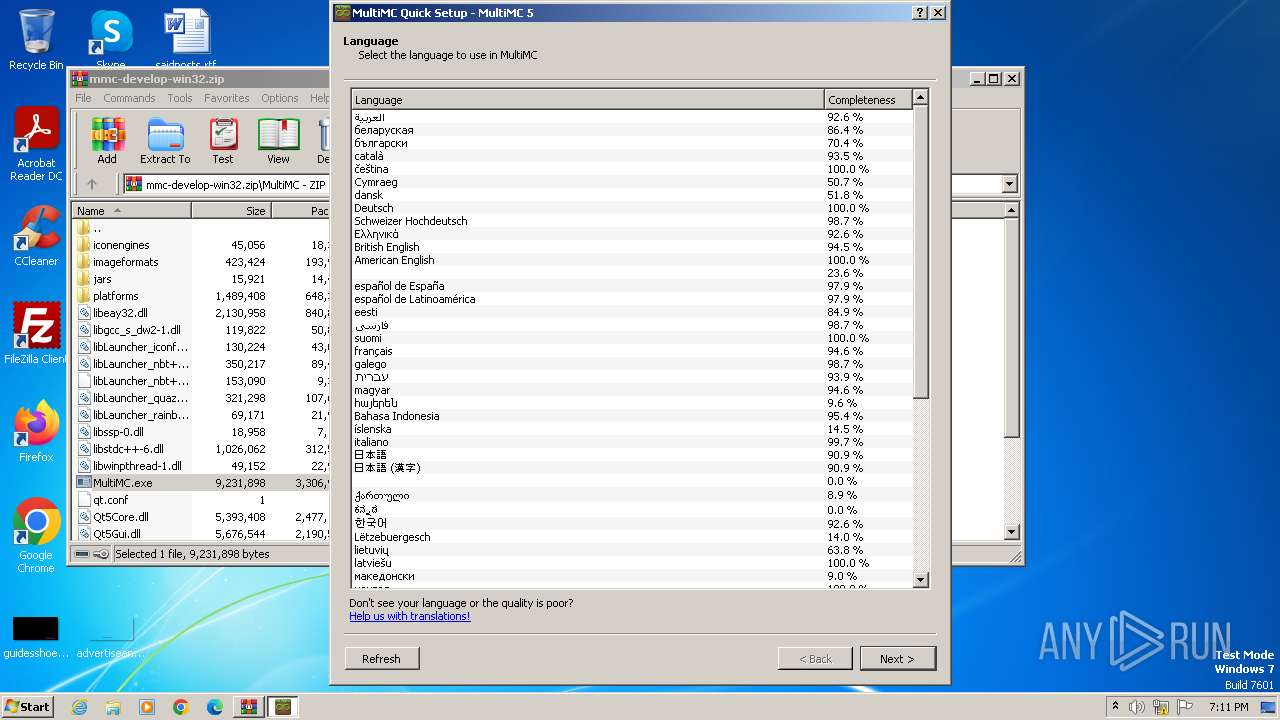Open Favorites menu in WinRAR

click(x=227, y=98)
